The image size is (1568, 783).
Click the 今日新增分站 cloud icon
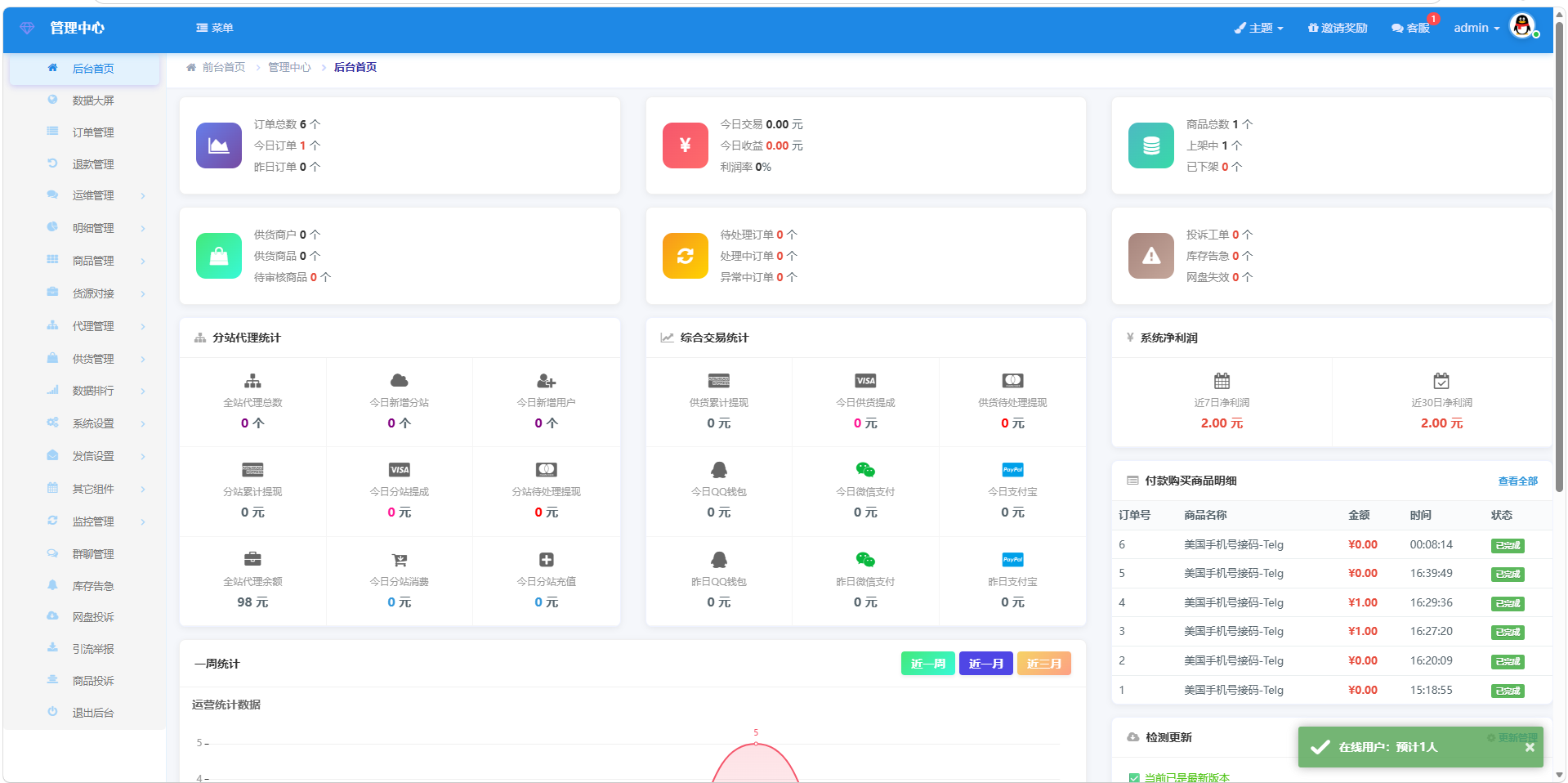[399, 381]
